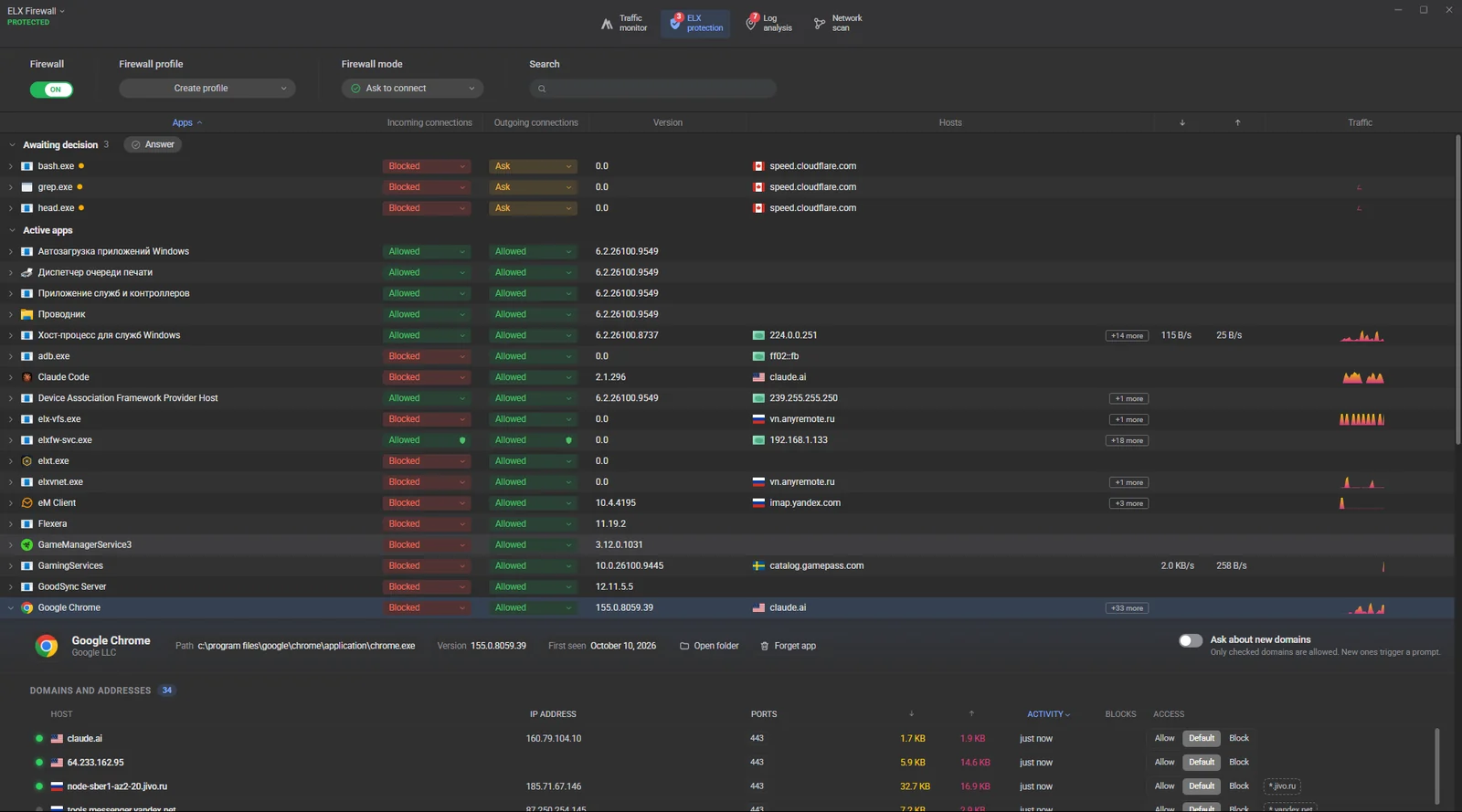Click the elxt.exe app icon
The image size is (1462, 812).
click(x=26, y=461)
